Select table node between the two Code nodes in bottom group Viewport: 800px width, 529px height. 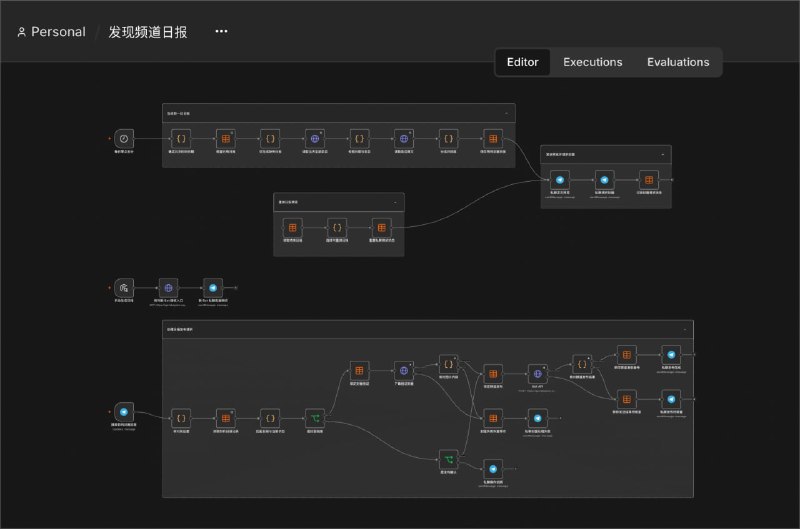pos(226,418)
